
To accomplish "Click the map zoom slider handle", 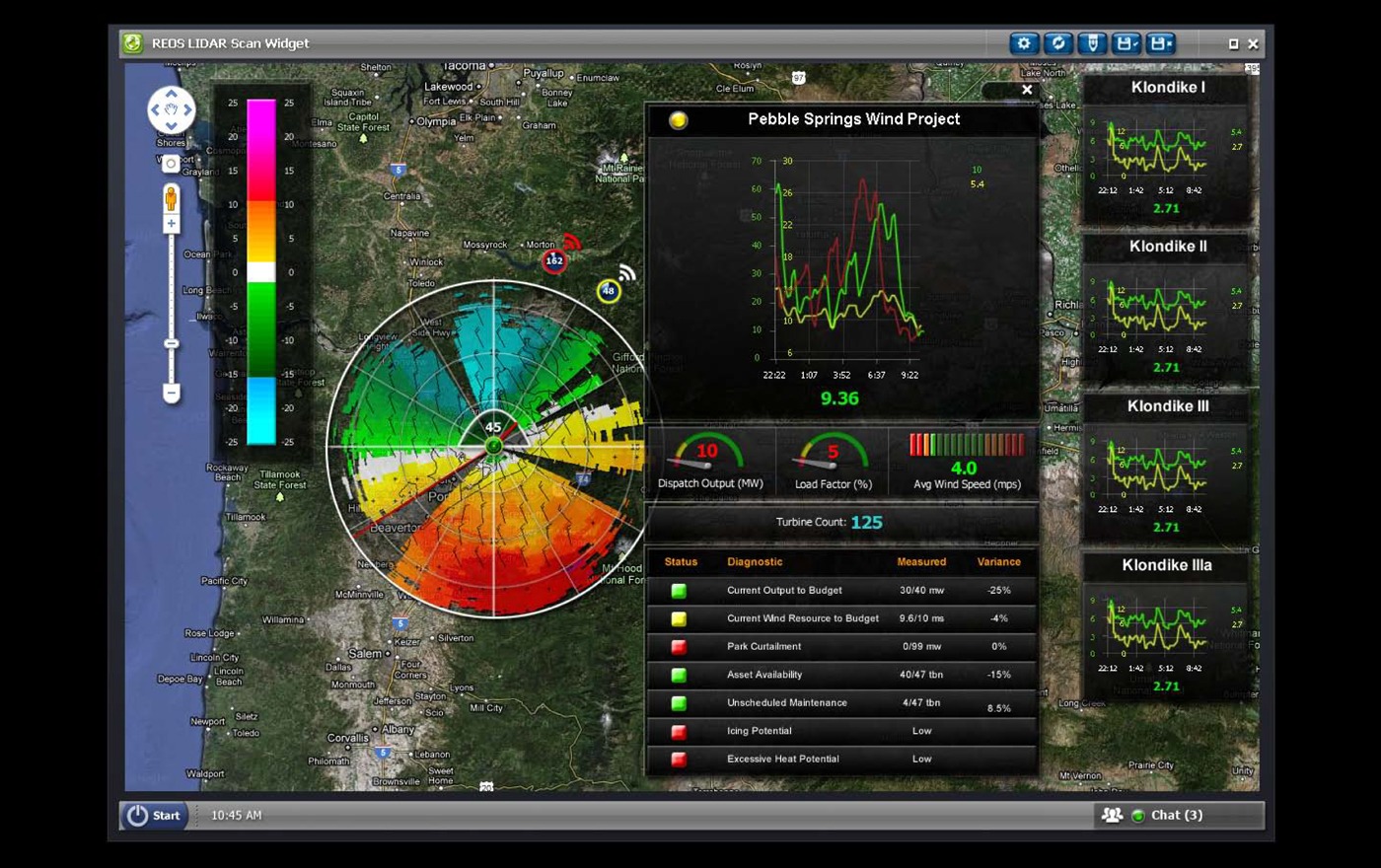I will point(171,343).
